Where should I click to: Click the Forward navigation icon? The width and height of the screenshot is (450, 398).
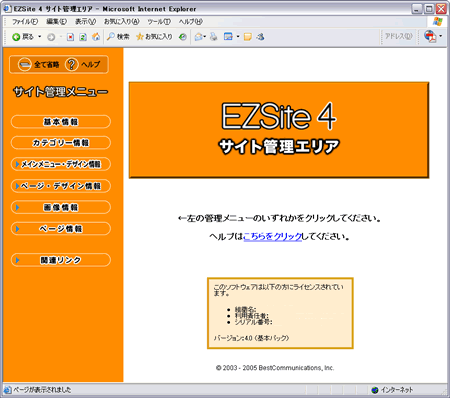point(51,37)
